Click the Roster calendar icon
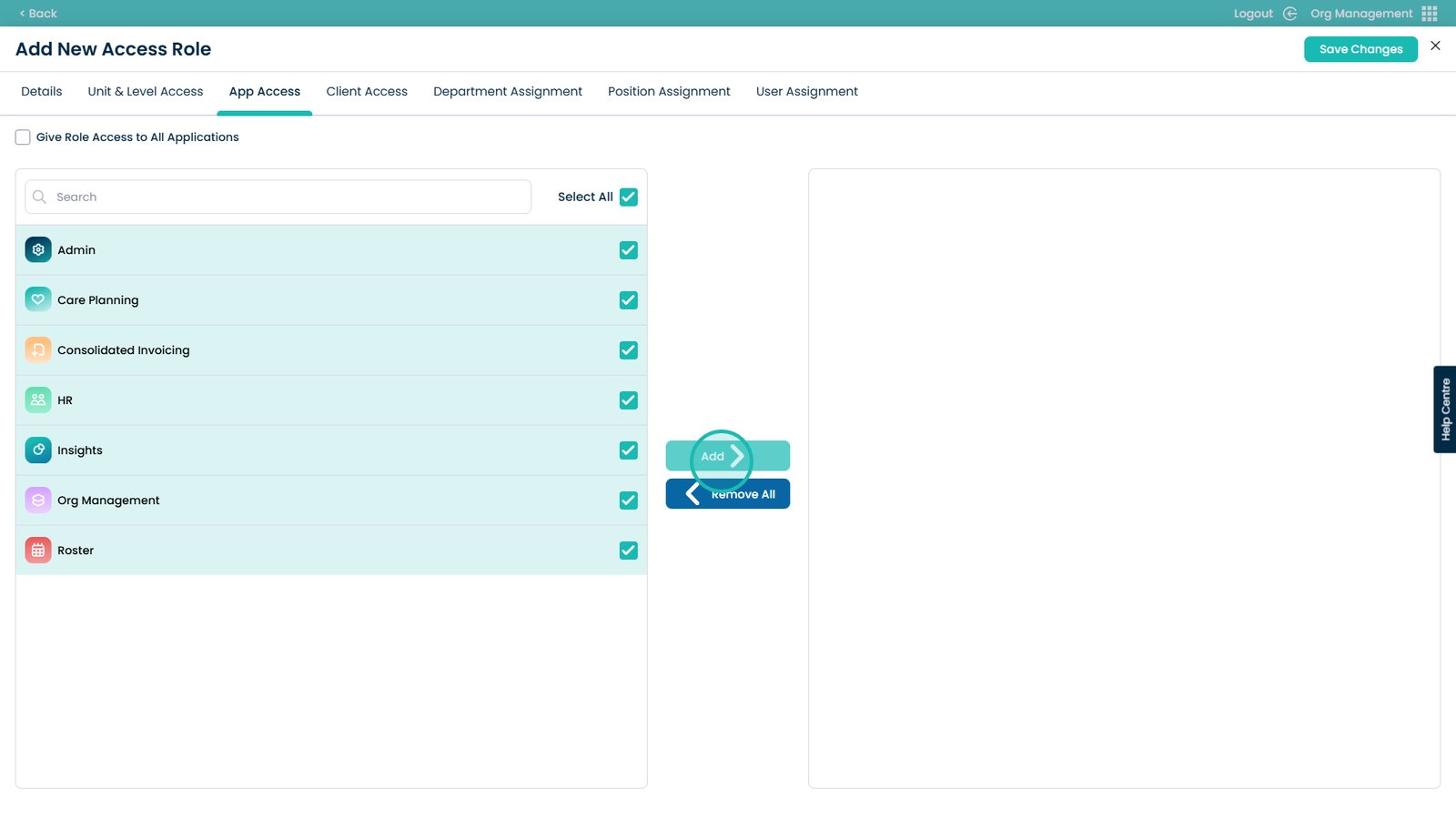Screen dimensions: 1456x819 pyautogui.click(x=38, y=551)
